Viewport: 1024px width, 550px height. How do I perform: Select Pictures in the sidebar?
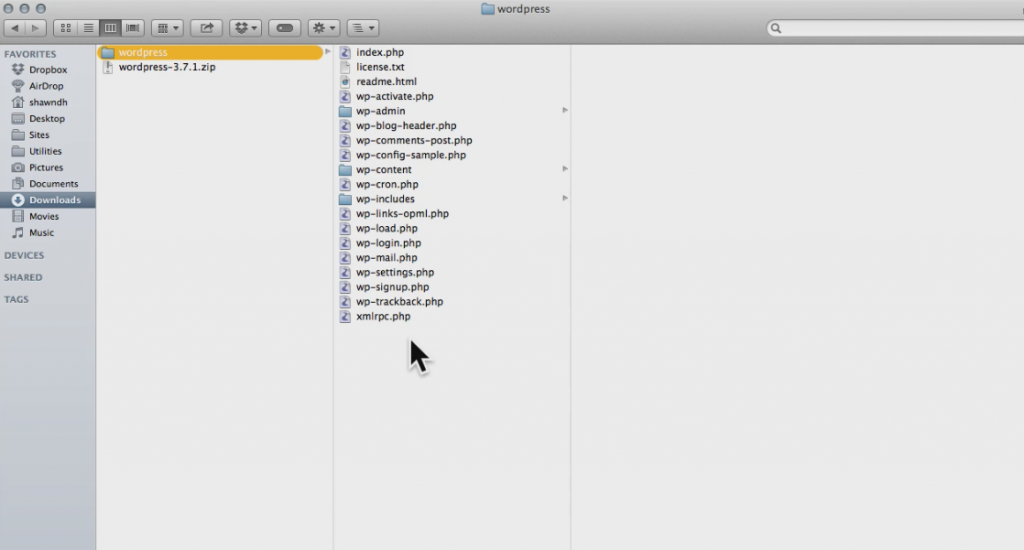point(48,168)
